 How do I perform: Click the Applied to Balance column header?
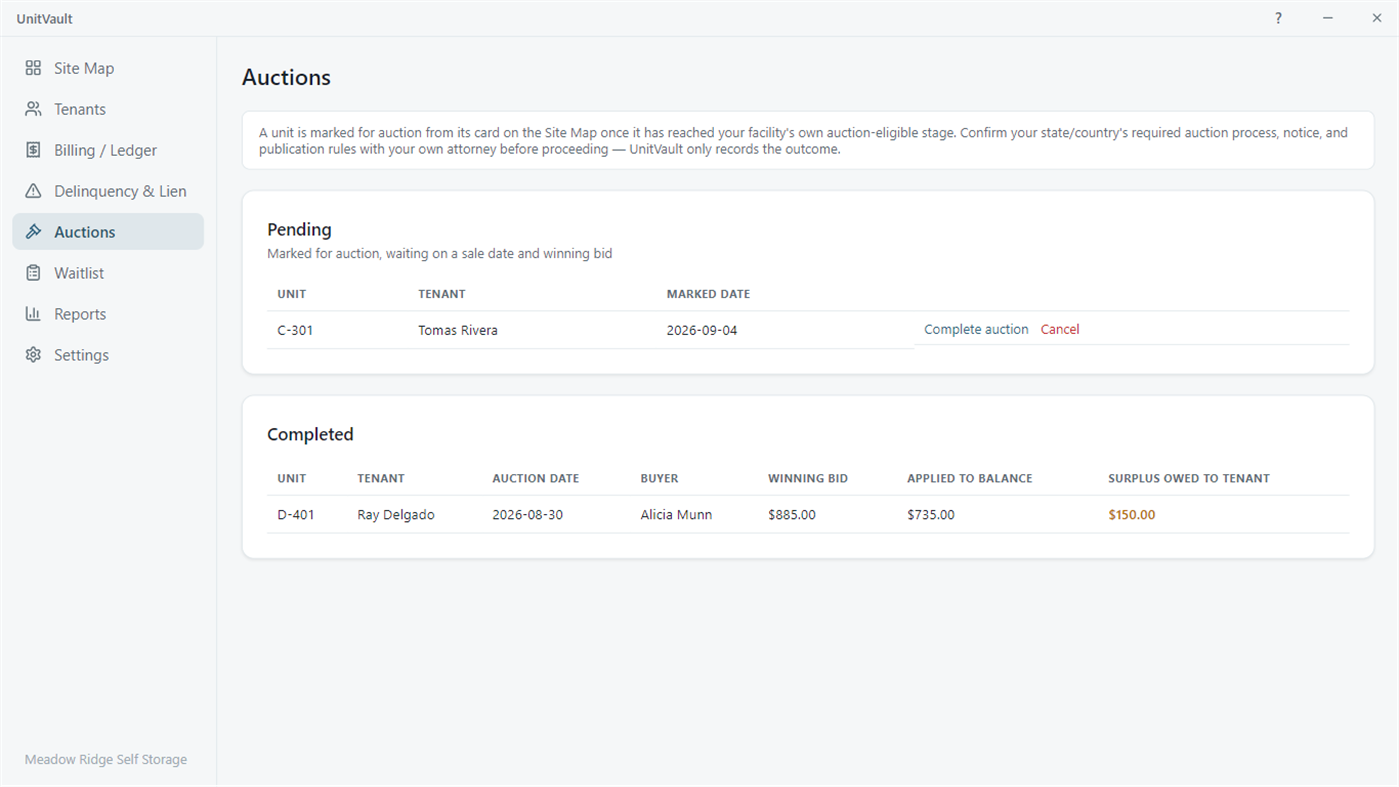[x=970, y=478]
